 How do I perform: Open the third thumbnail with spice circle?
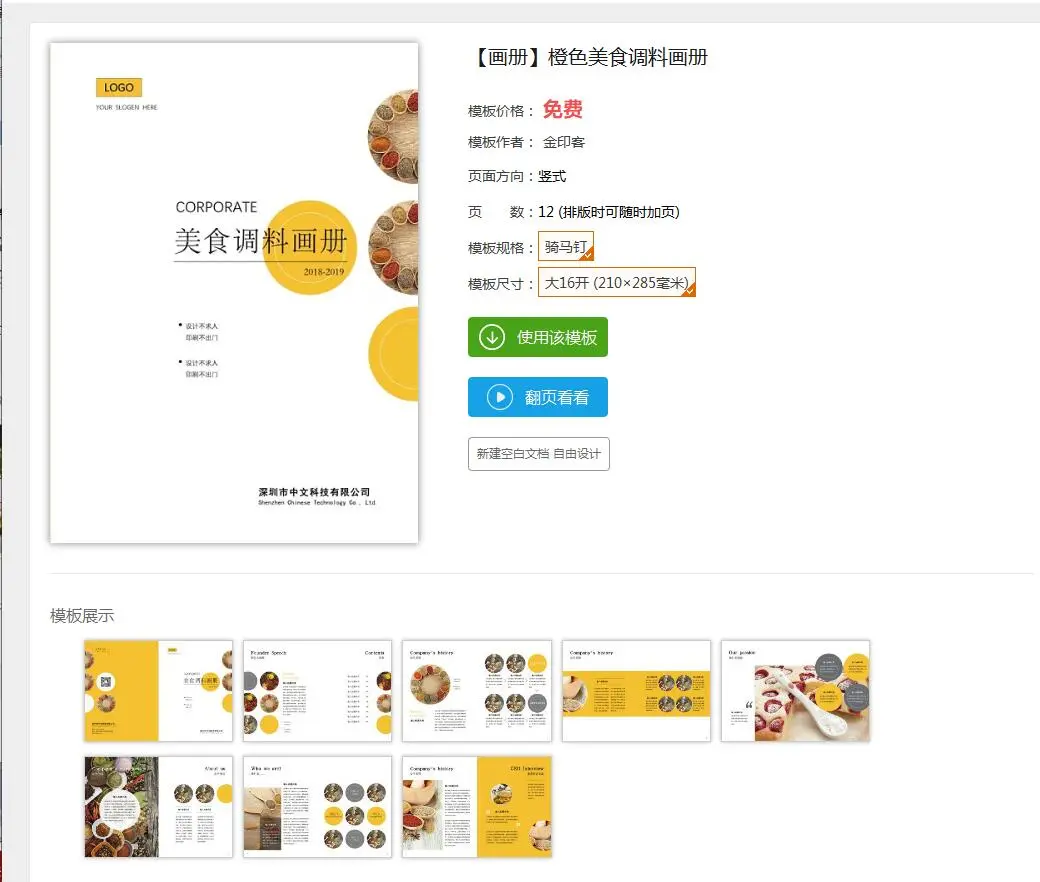[477, 690]
